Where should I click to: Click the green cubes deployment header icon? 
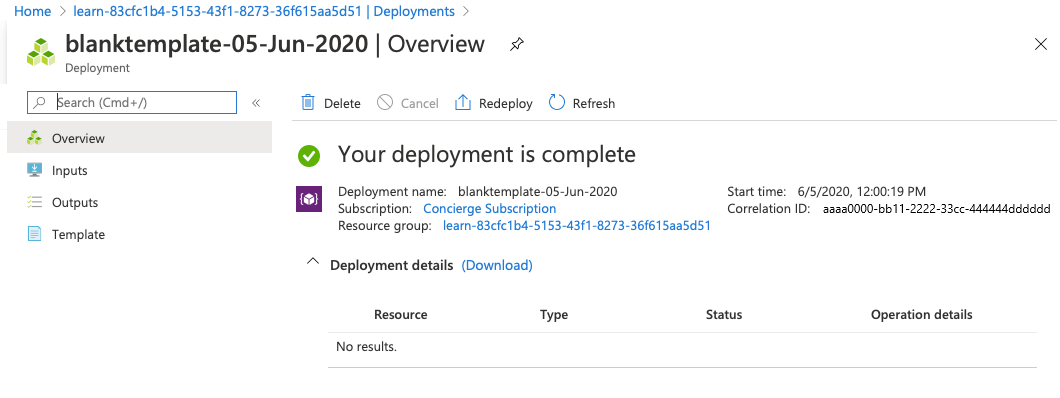pyautogui.click(x=41, y=52)
